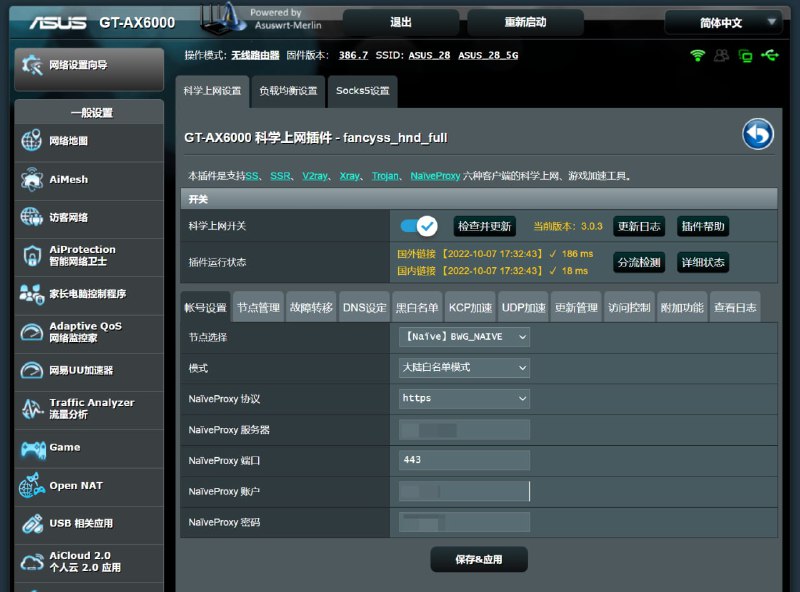The height and width of the screenshot is (592, 800).
Task: Switch to Socks5设置 tab
Action: 363,91
